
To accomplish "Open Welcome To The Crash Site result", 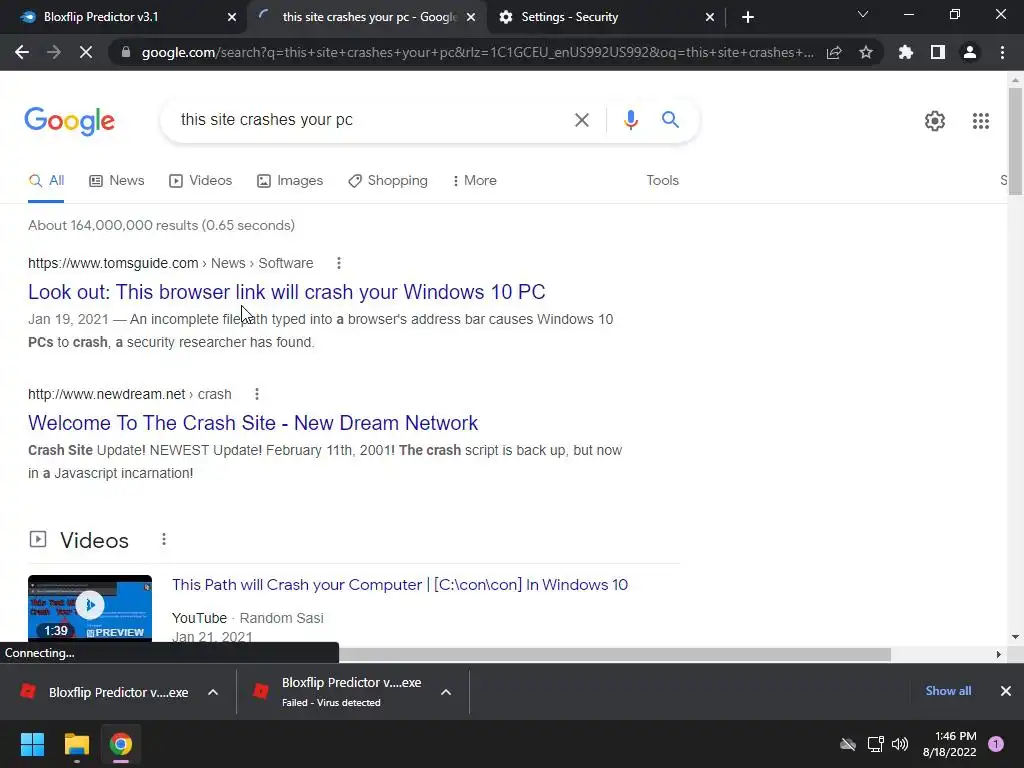I will point(253,423).
